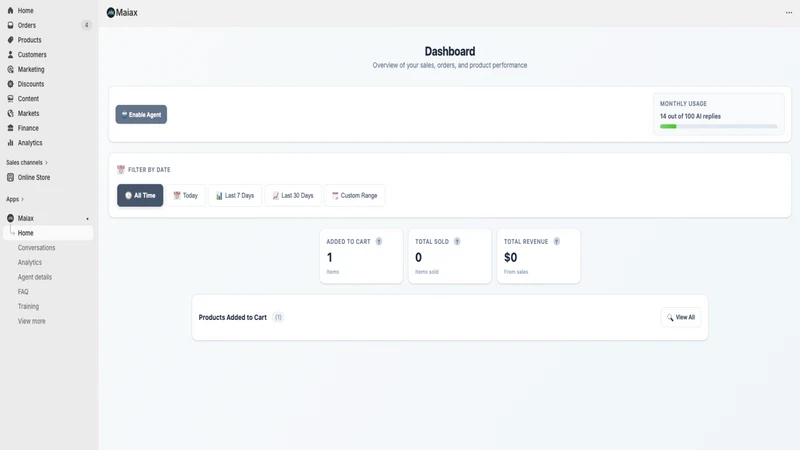
Task: Click the '14 out of 100 AI replies' text
Action: (x=690, y=116)
